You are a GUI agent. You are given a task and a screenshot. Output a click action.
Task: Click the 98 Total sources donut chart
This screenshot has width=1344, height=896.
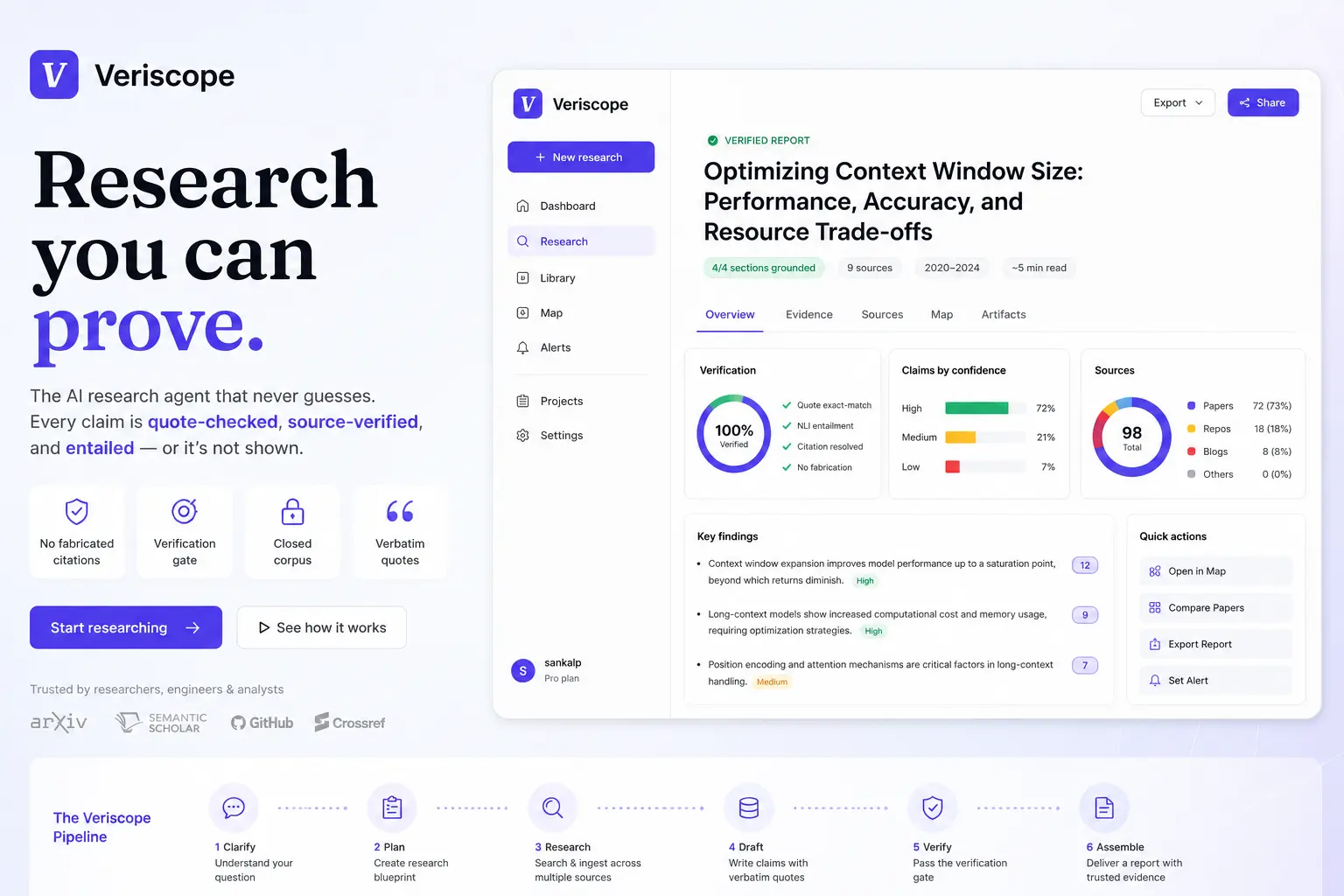(1131, 437)
